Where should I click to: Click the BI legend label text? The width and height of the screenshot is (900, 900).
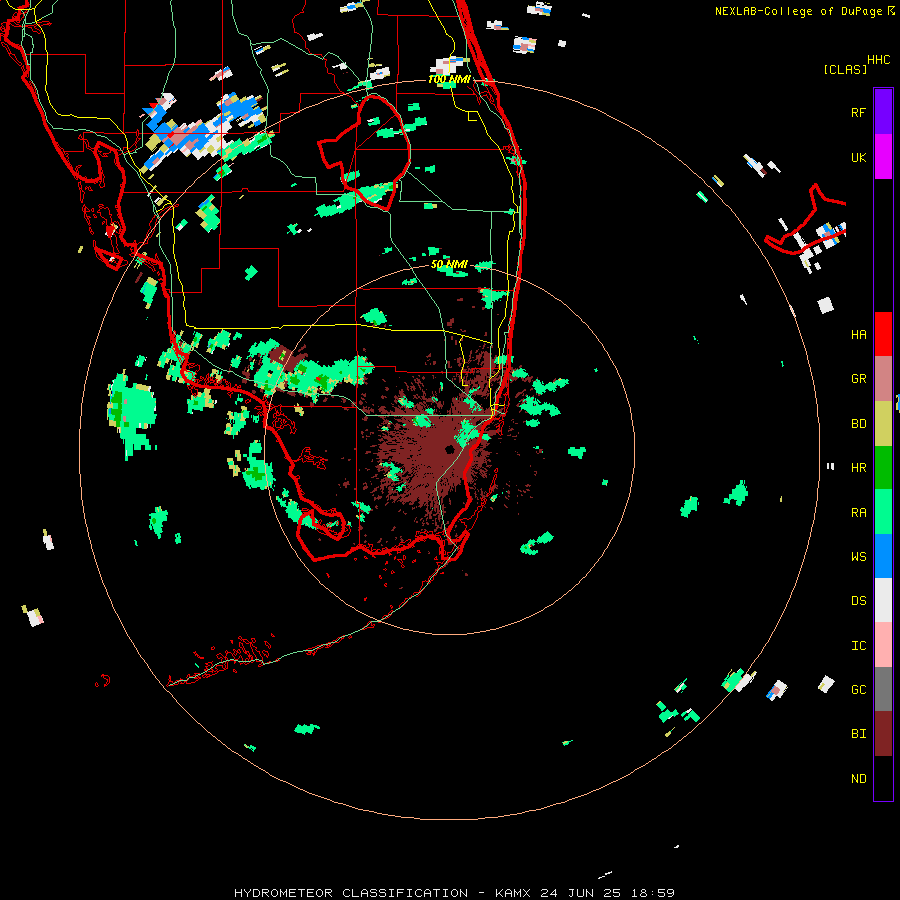(858, 734)
